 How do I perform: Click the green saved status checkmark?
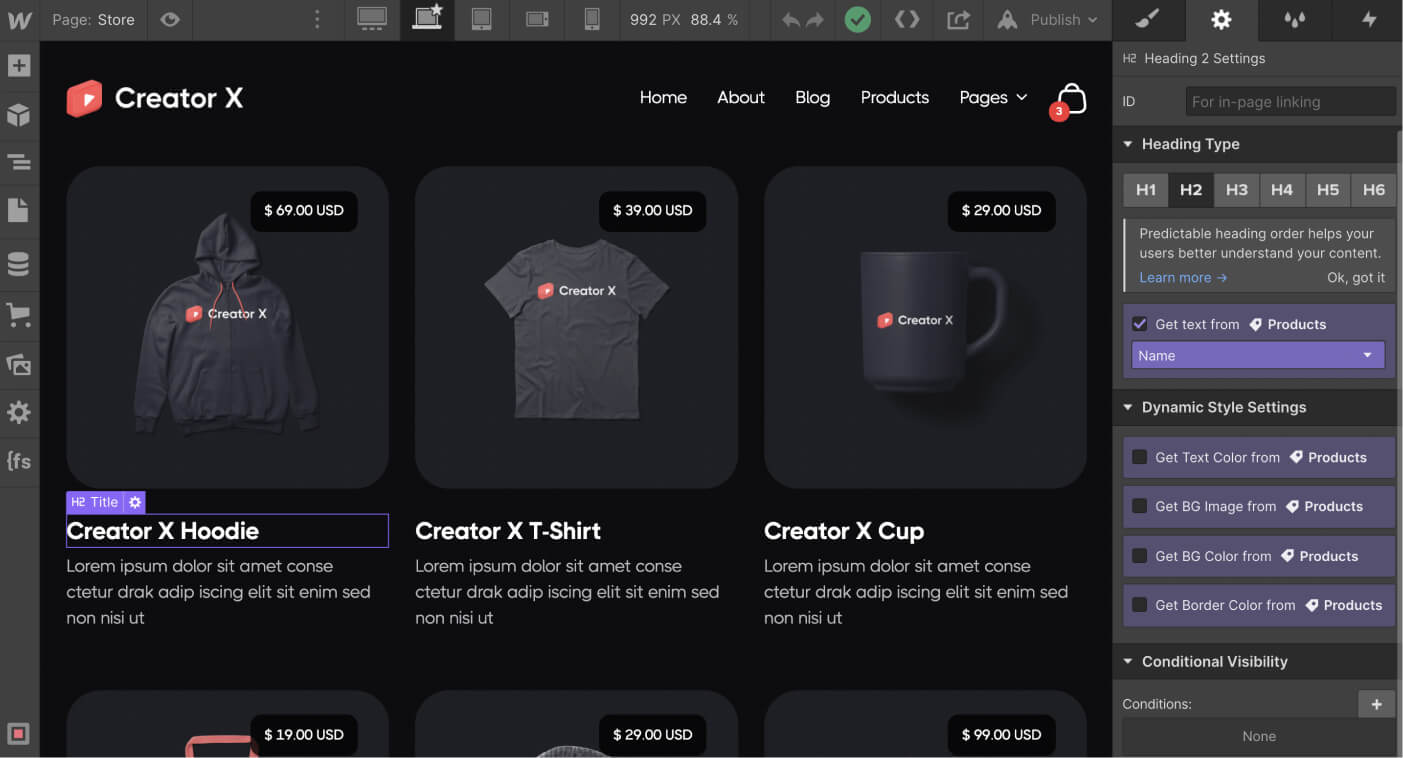pos(857,20)
